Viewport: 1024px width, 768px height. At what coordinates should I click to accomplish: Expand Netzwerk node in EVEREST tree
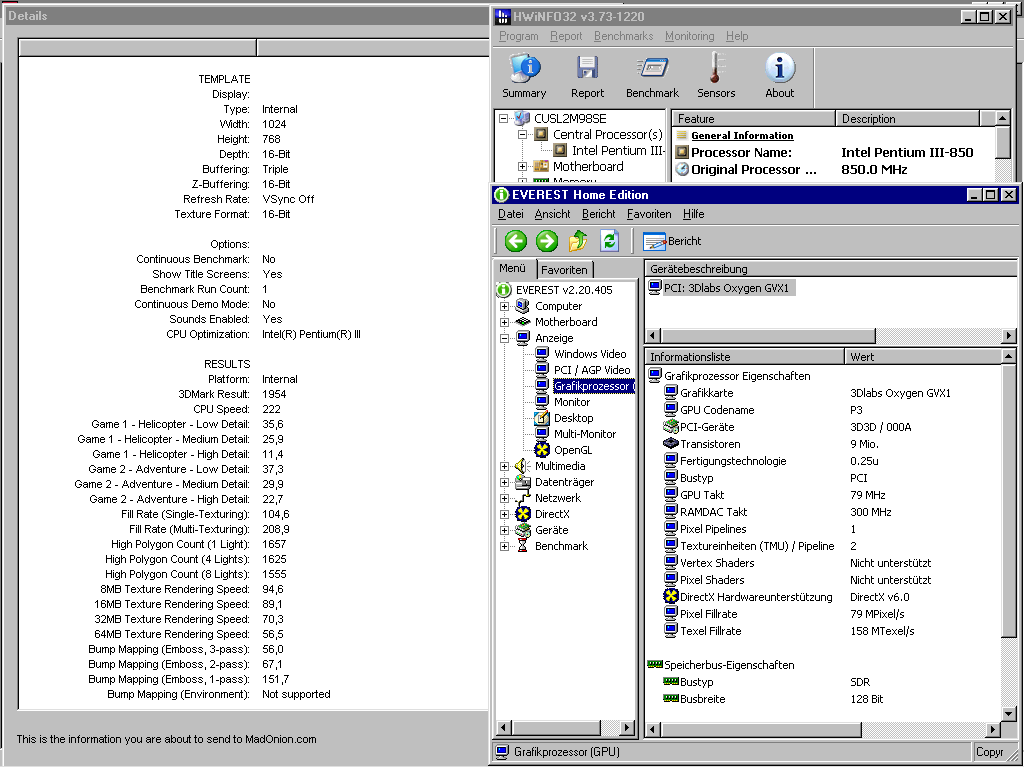click(x=504, y=498)
